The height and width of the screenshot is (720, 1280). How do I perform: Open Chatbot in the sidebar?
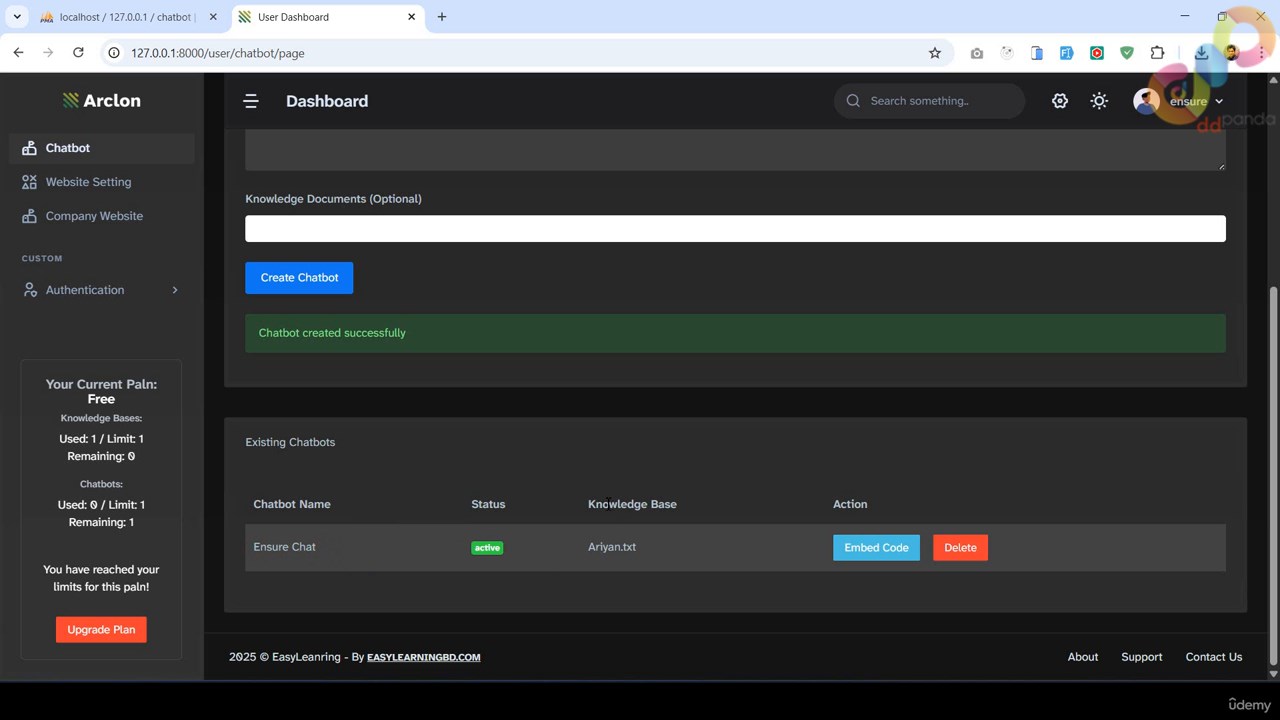pos(102,148)
